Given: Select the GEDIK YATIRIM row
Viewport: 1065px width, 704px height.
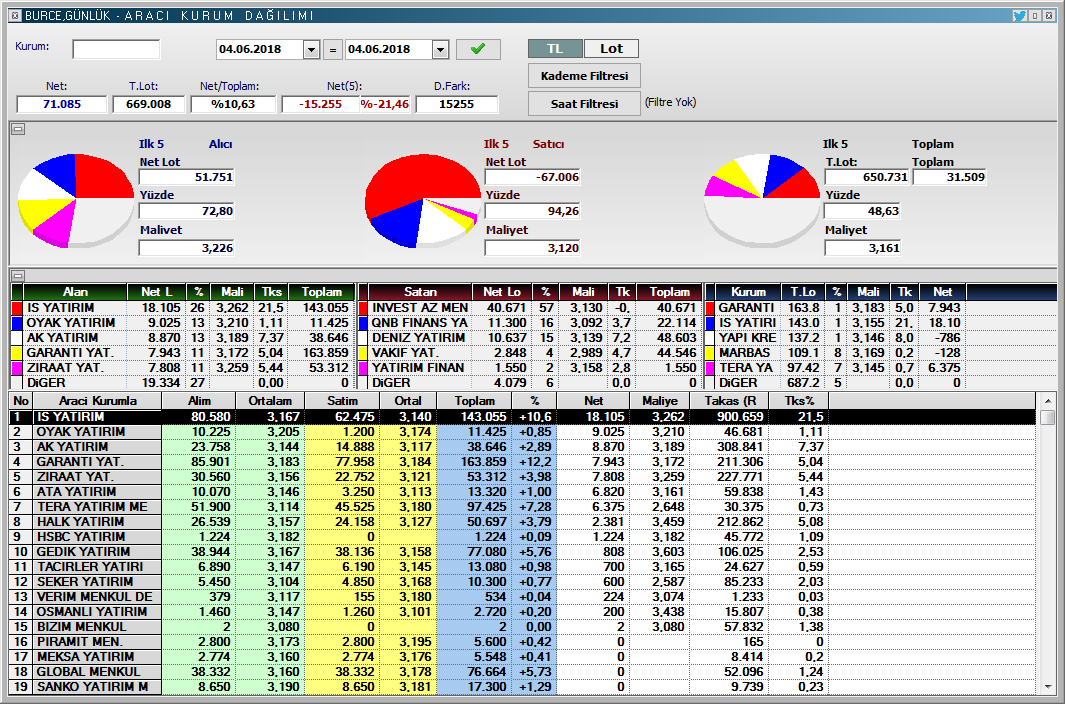Looking at the screenshot, I should pyautogui.click(x=522, y=552).
